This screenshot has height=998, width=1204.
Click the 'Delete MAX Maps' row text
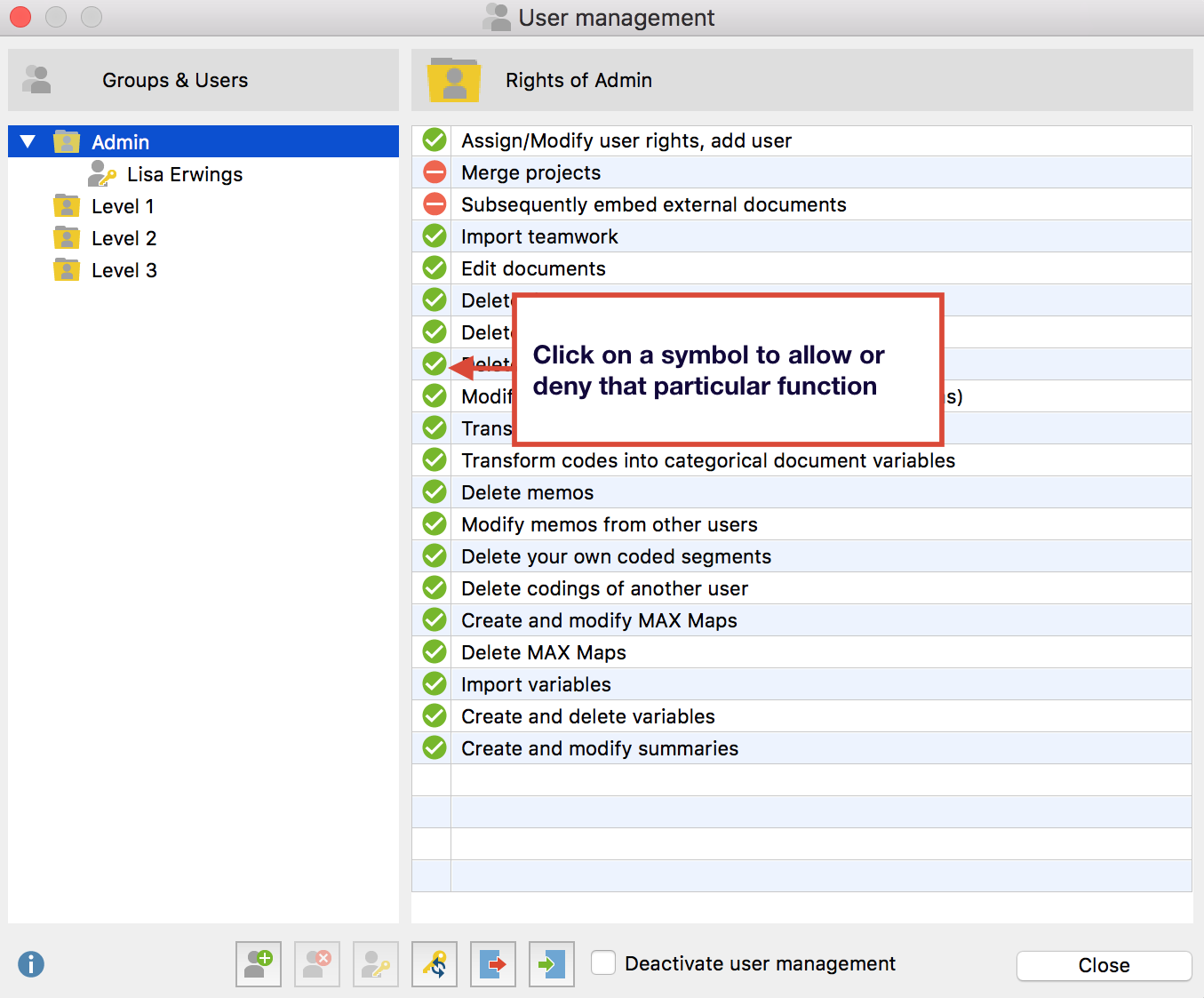click(543, 652)
